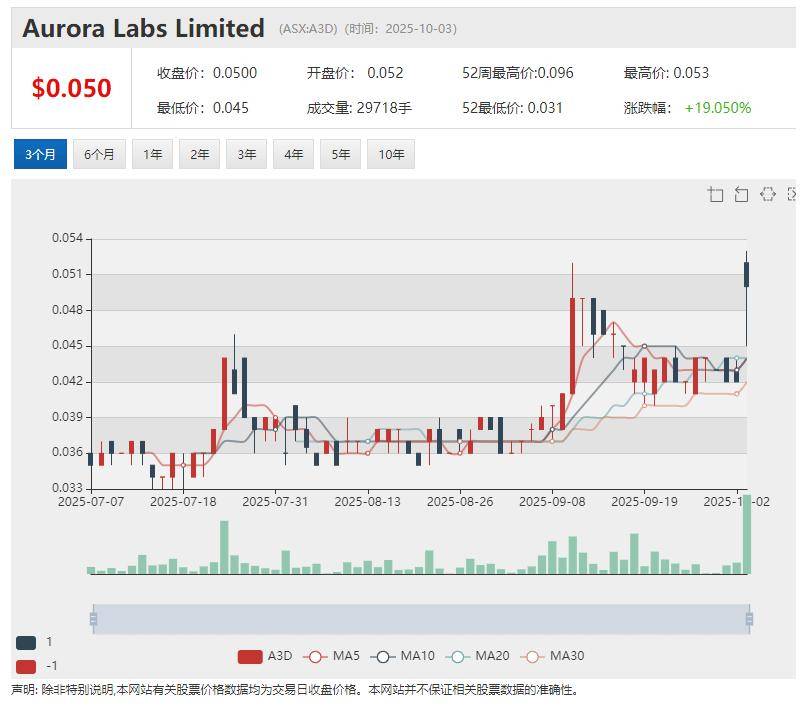Choose the 2年 period button
The width and height of the screenshot is (808, 712).
[x=199, y=154]
